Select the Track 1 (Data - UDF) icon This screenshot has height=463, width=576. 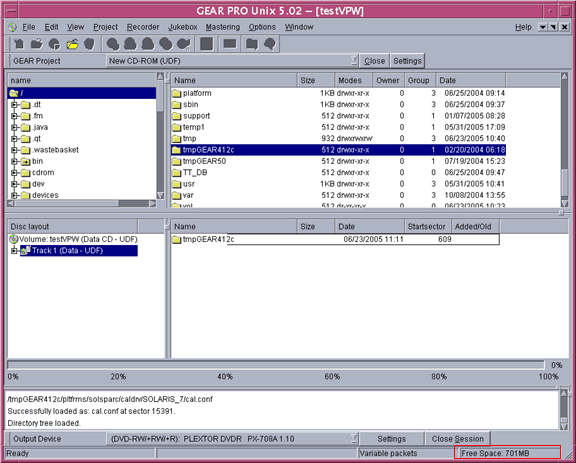coord(26,251)
